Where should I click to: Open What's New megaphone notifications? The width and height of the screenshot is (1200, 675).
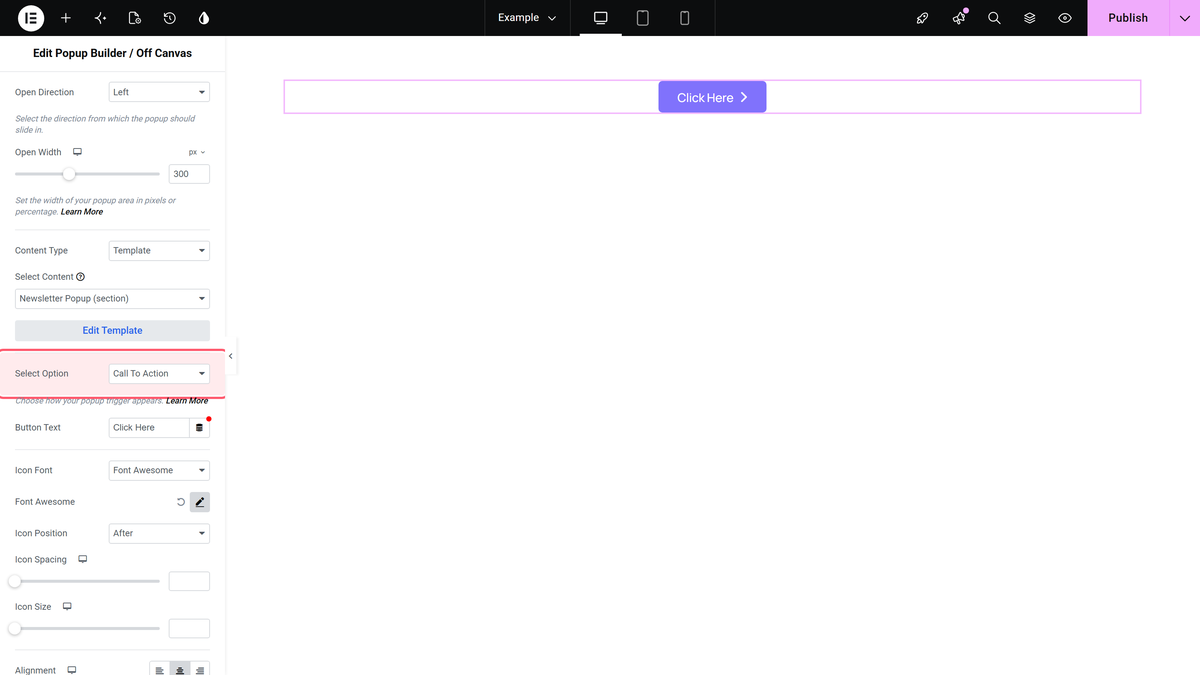point(959,18)
